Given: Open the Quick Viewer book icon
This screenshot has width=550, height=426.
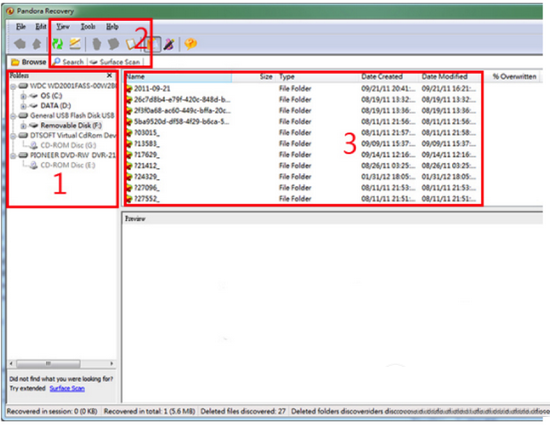Looking at the screenshot, I should 131,44.
